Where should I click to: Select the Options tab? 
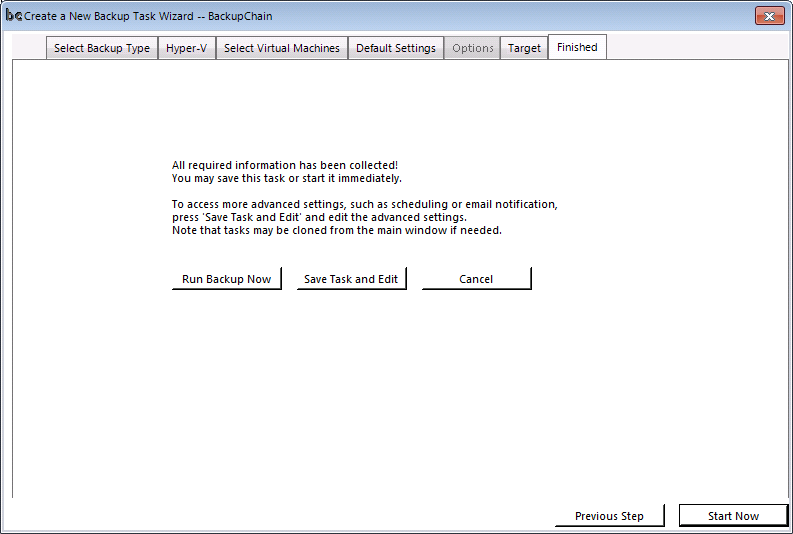(472, 48)
